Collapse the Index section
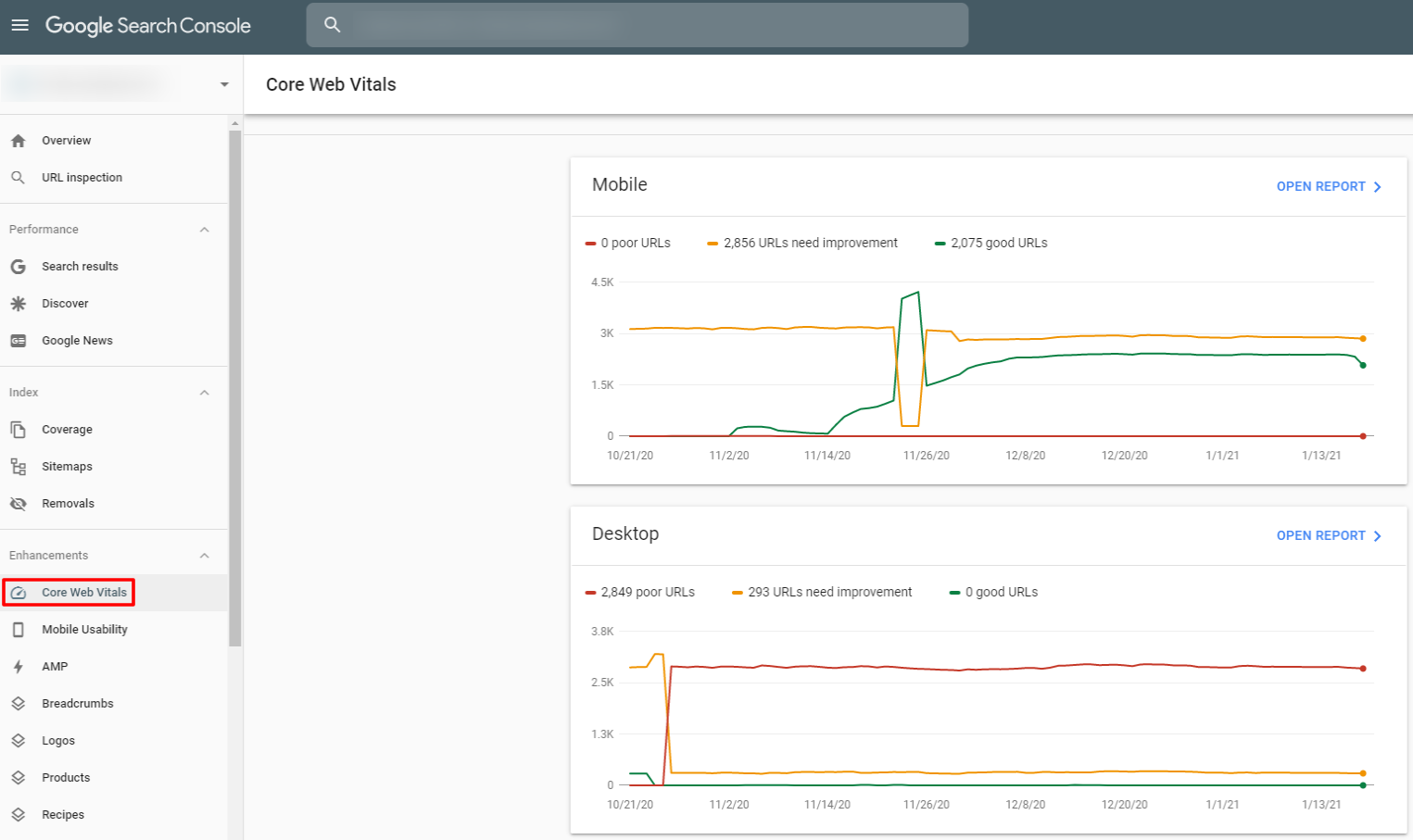Viewport: 1413px width, 840px height. tap(205, 393)
